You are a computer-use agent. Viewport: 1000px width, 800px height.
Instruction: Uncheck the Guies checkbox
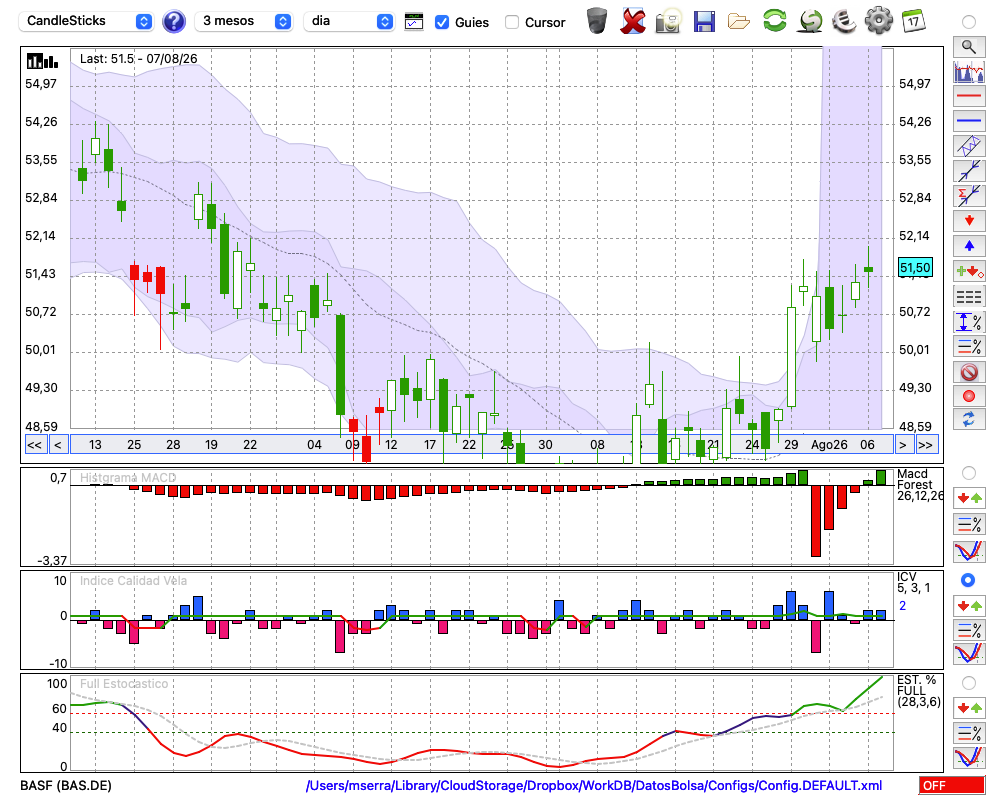tap(441, 22)
